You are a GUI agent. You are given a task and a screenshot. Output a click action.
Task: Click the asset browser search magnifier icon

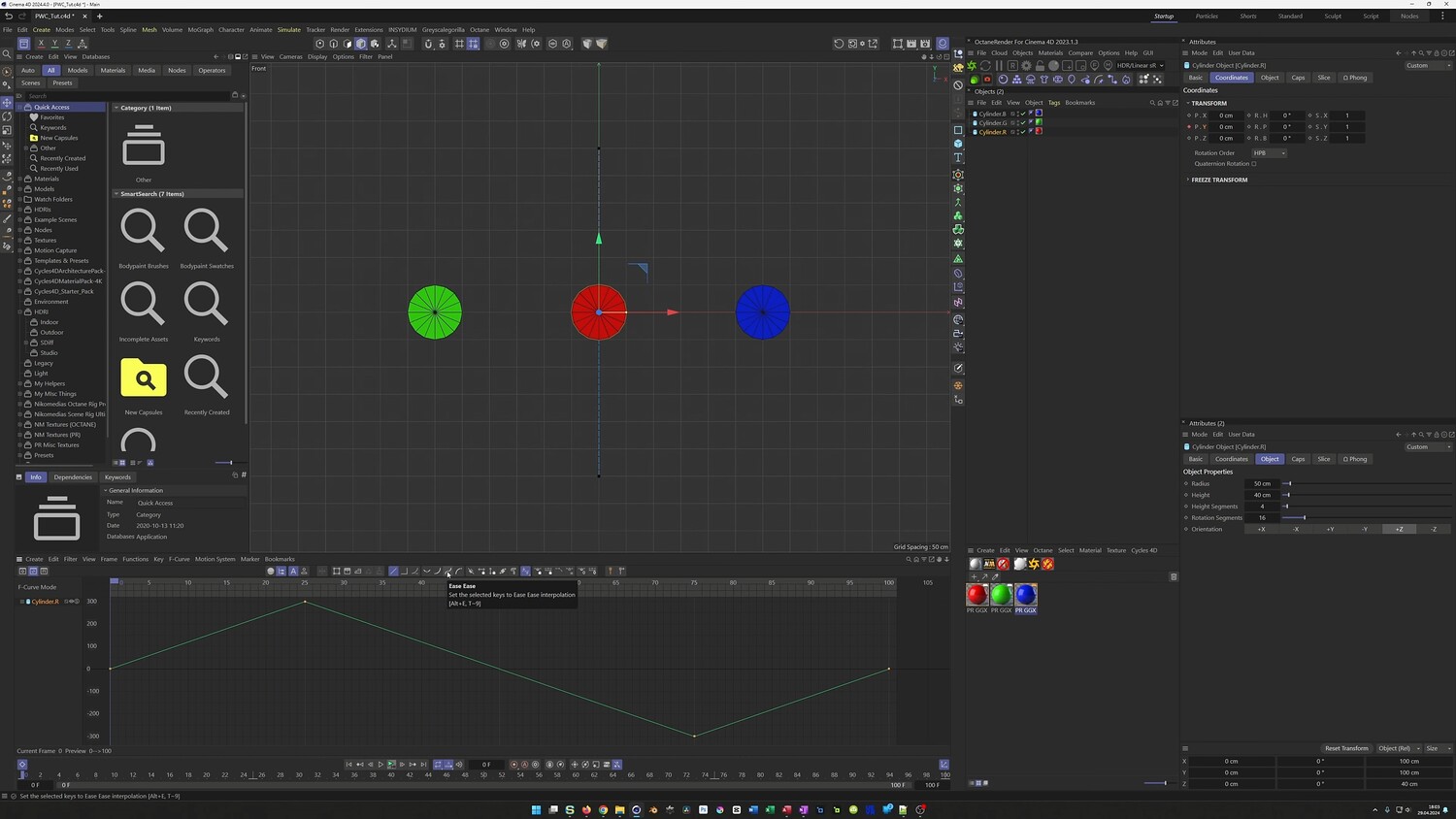7,54
